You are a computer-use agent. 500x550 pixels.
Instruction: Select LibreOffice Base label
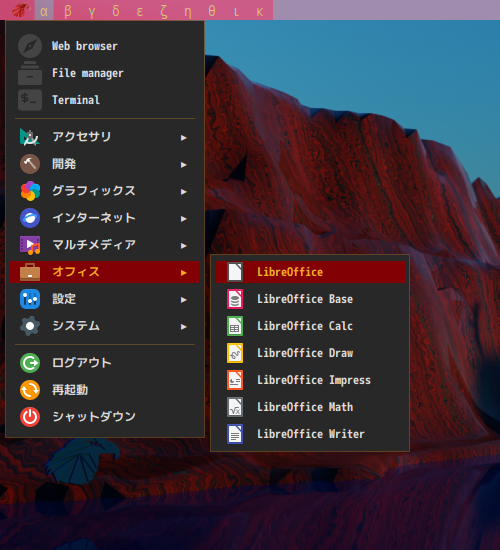click(305, 299)
